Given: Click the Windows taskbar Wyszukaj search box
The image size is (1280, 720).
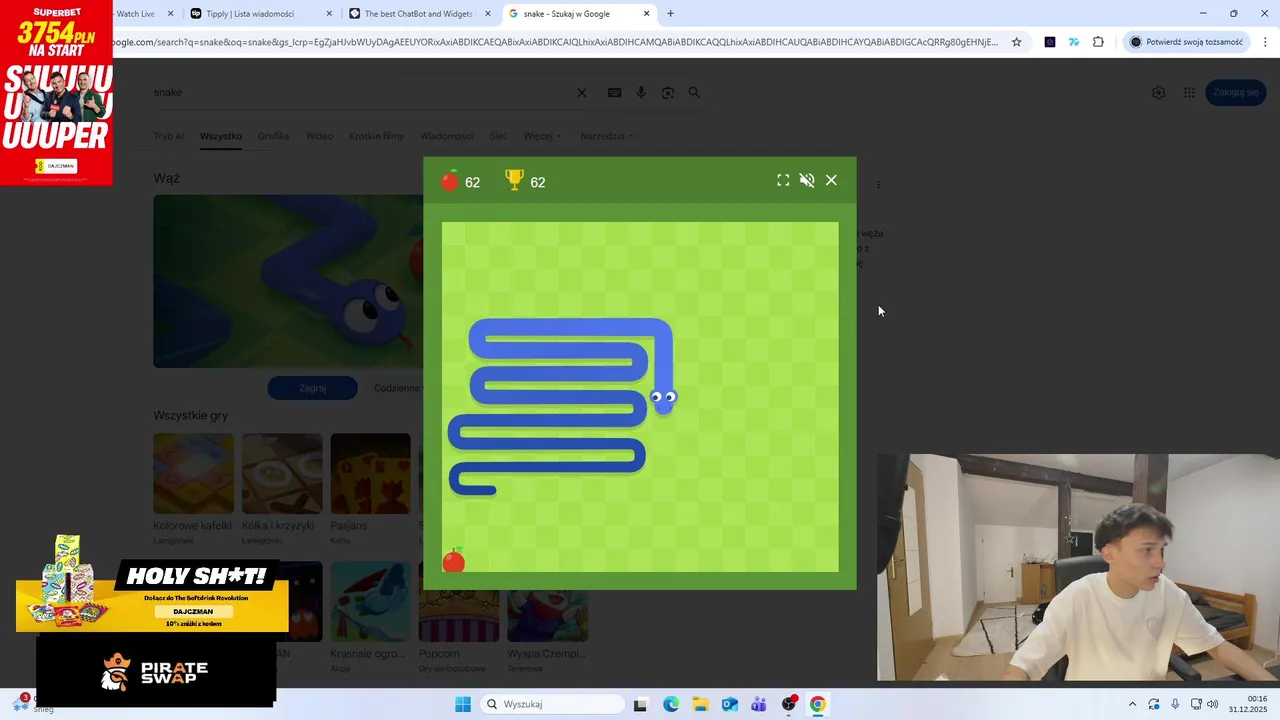Looking at the screenshot, I should pyautogui.click(x=552, y=704).
